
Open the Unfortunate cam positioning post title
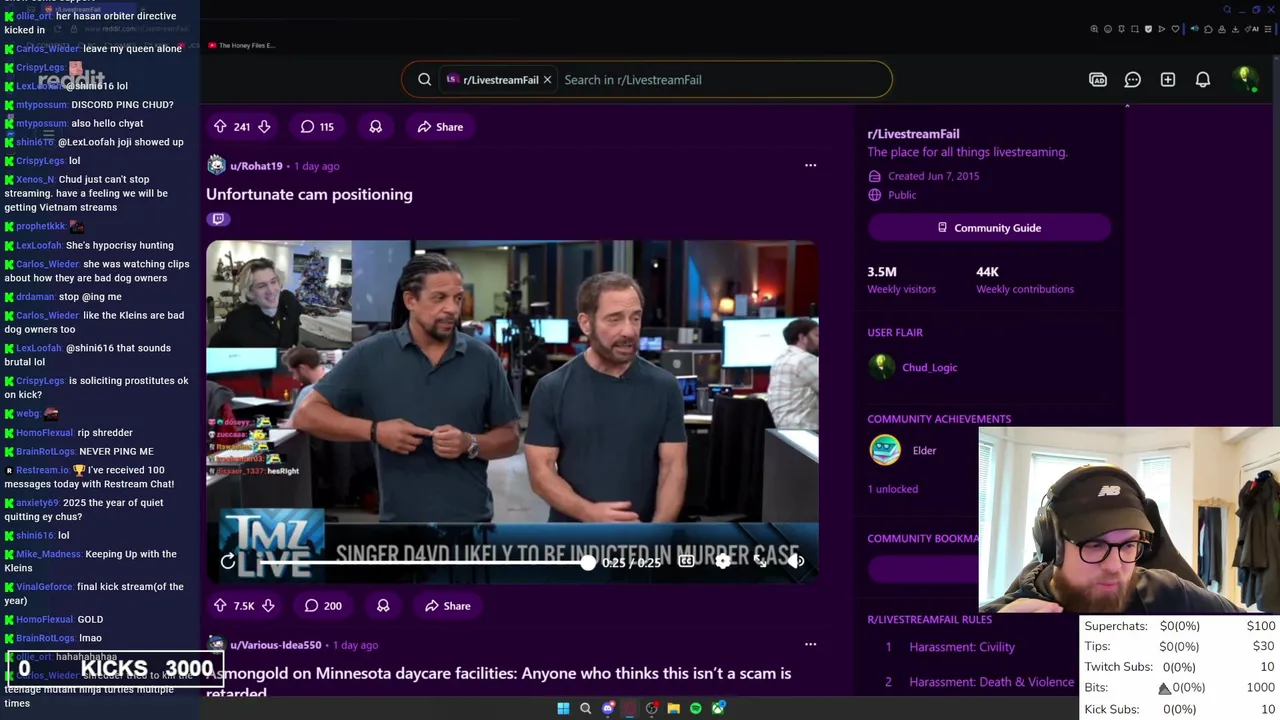[x=309, y=194]
